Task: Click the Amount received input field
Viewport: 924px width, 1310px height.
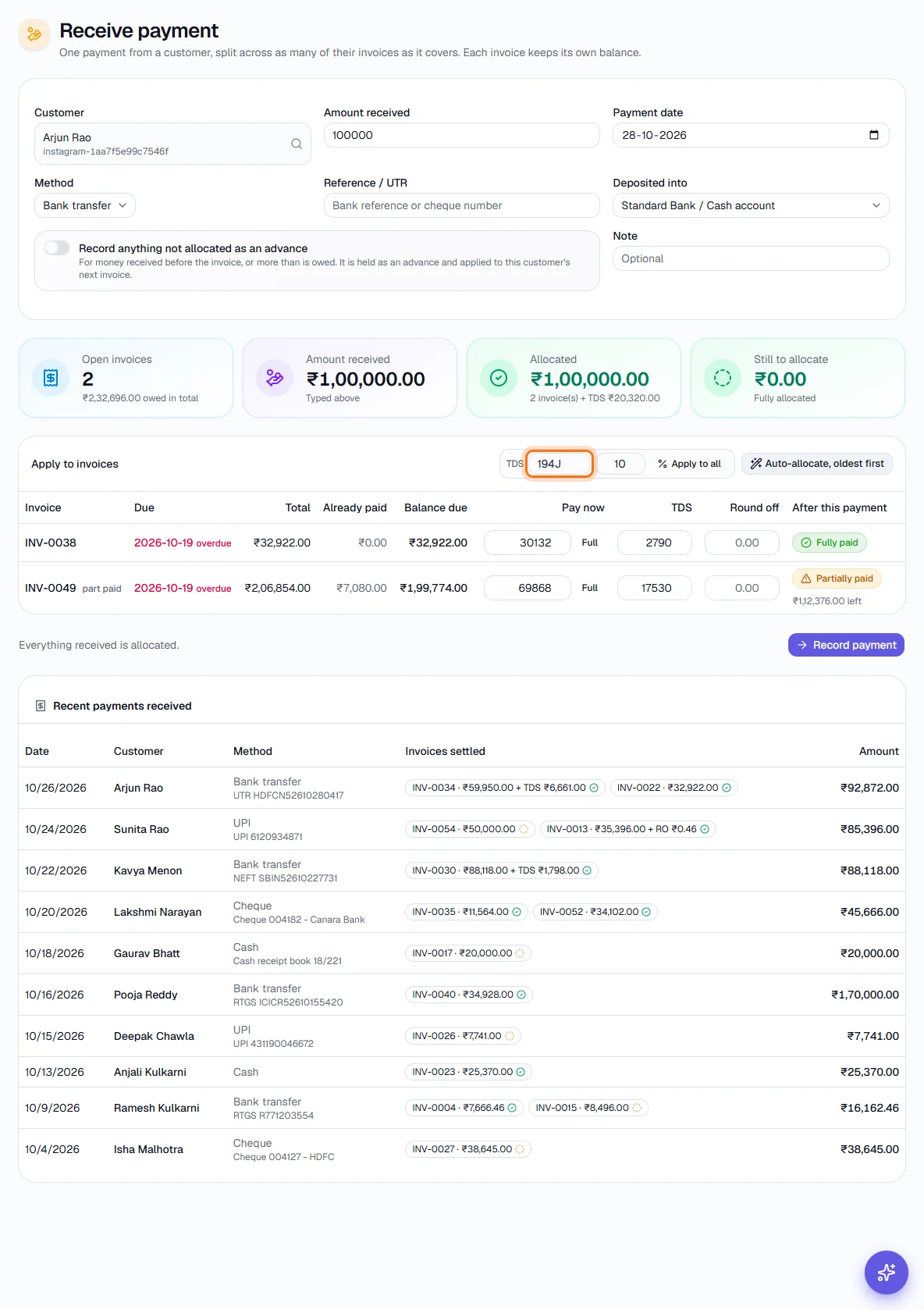Action: tap(462, 135)
